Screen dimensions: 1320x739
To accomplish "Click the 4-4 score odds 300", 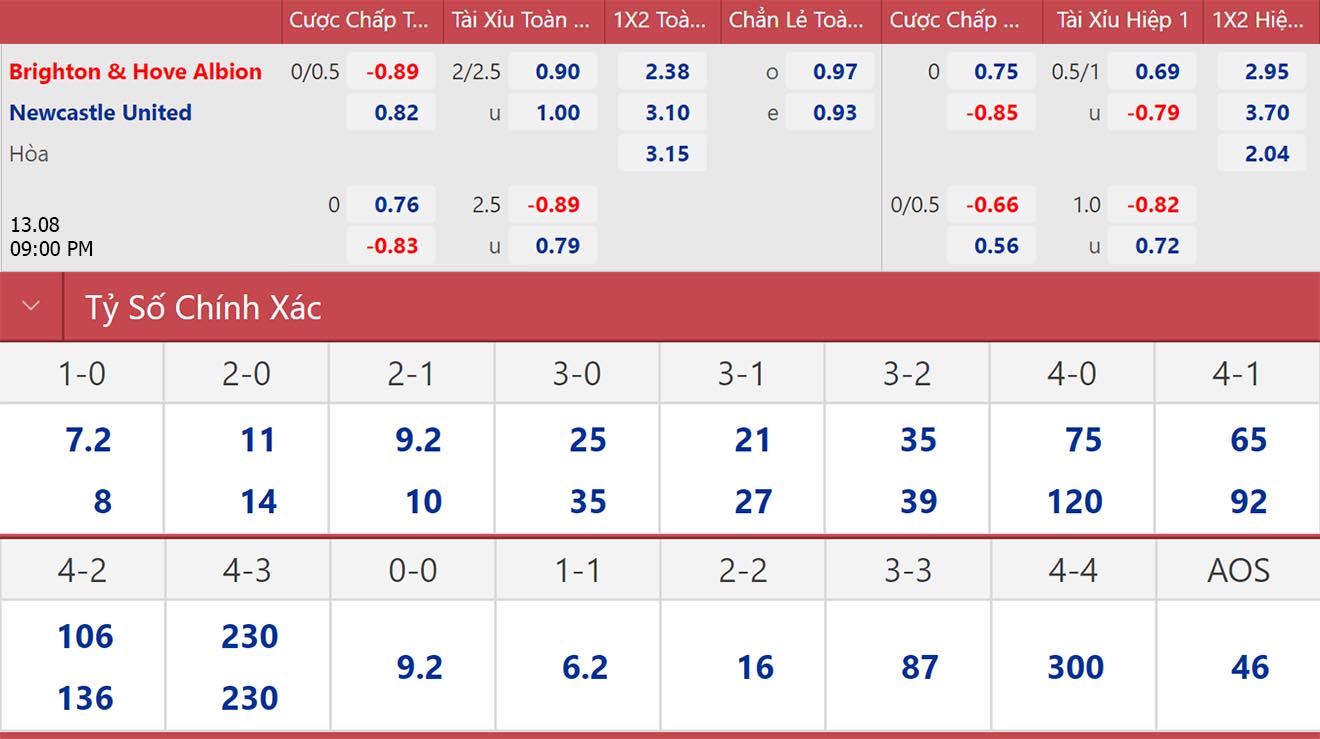I will (1075, 667).
